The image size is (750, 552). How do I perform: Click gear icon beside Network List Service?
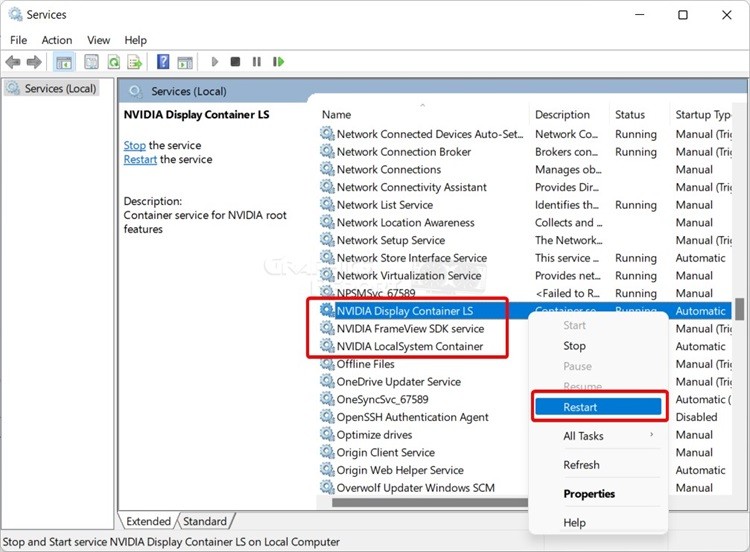coord(327,204)
